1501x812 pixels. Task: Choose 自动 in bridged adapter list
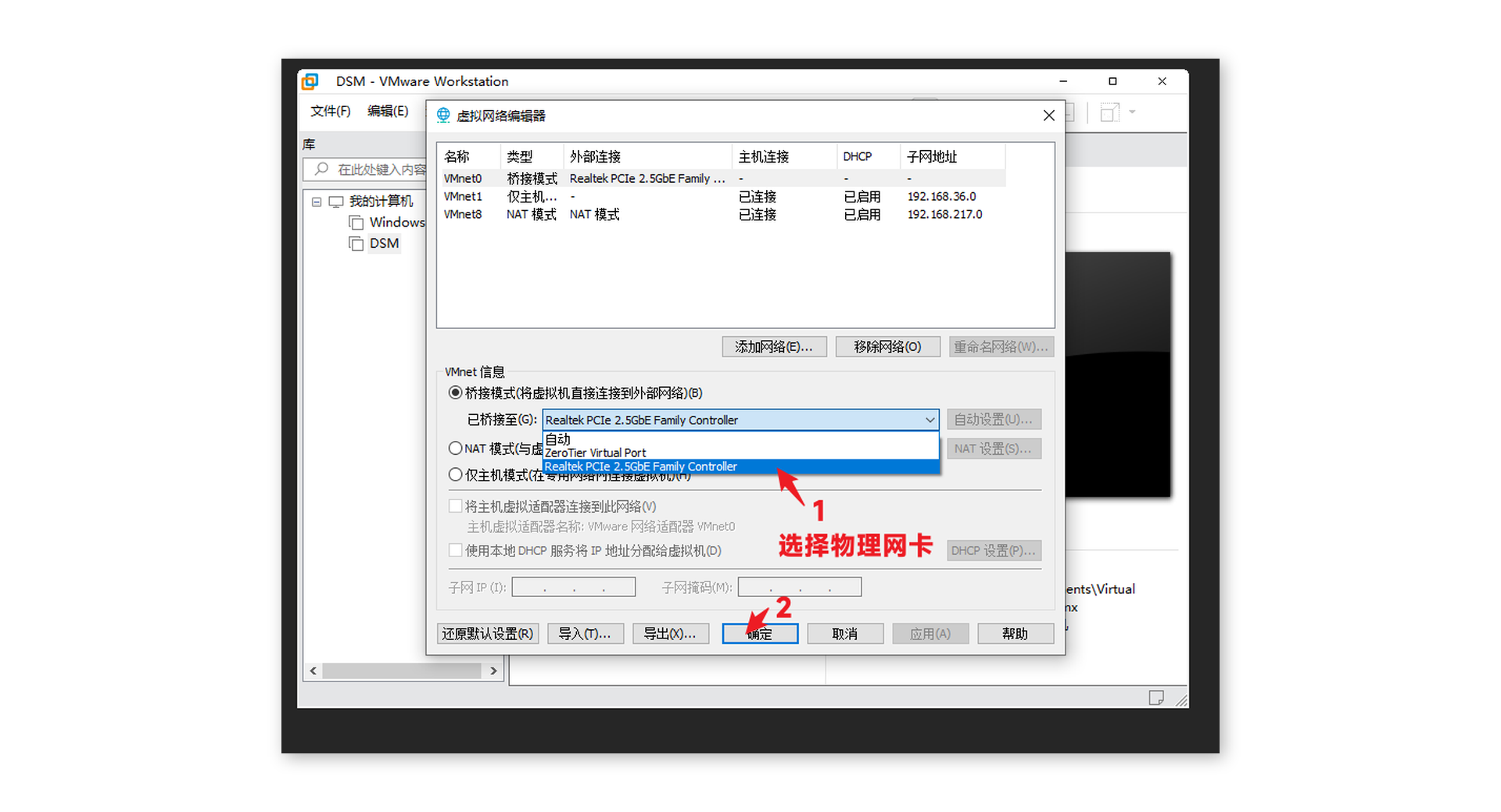[x=740, y=439]
